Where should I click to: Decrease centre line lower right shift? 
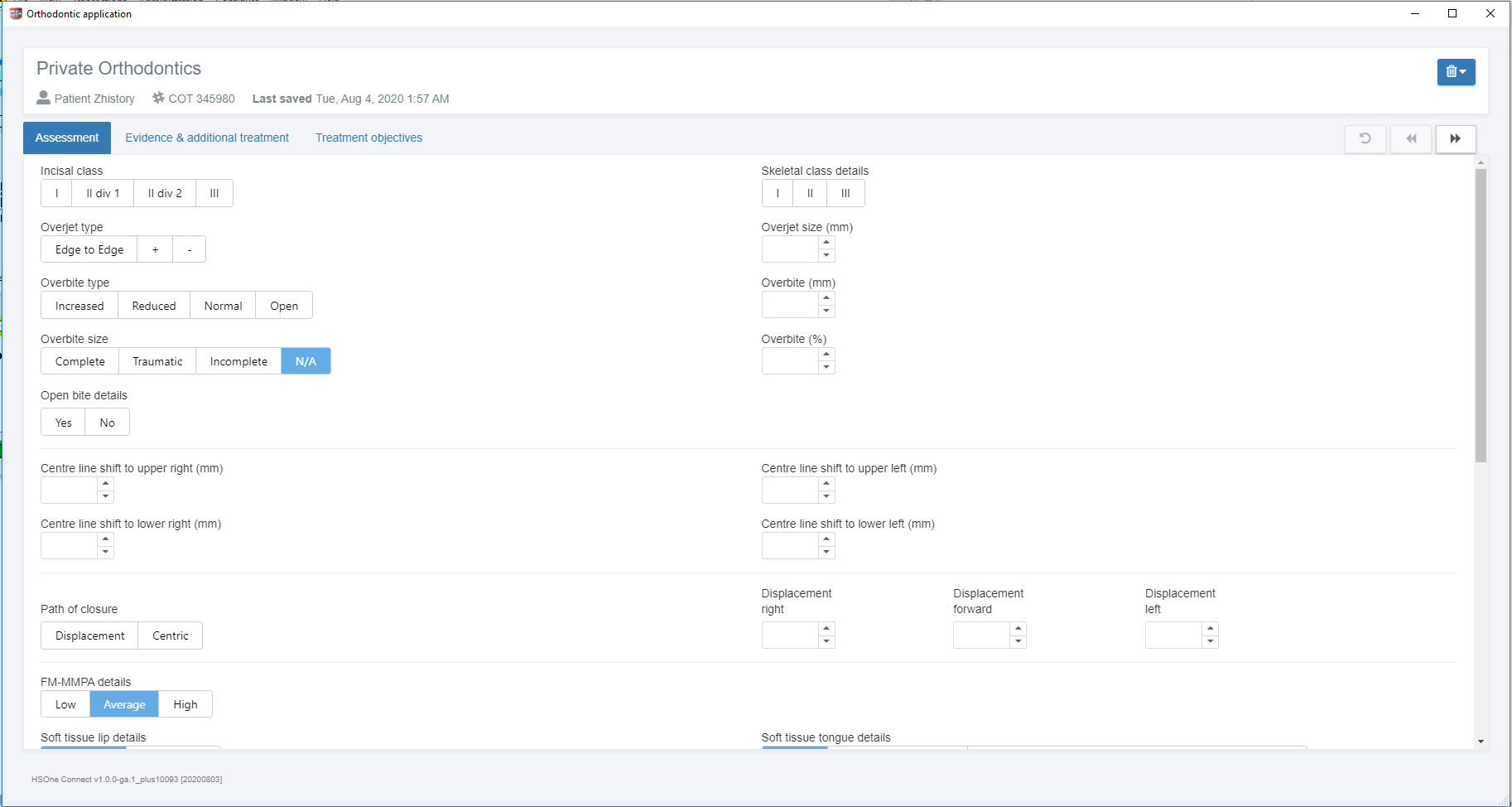tap(105, 552)
